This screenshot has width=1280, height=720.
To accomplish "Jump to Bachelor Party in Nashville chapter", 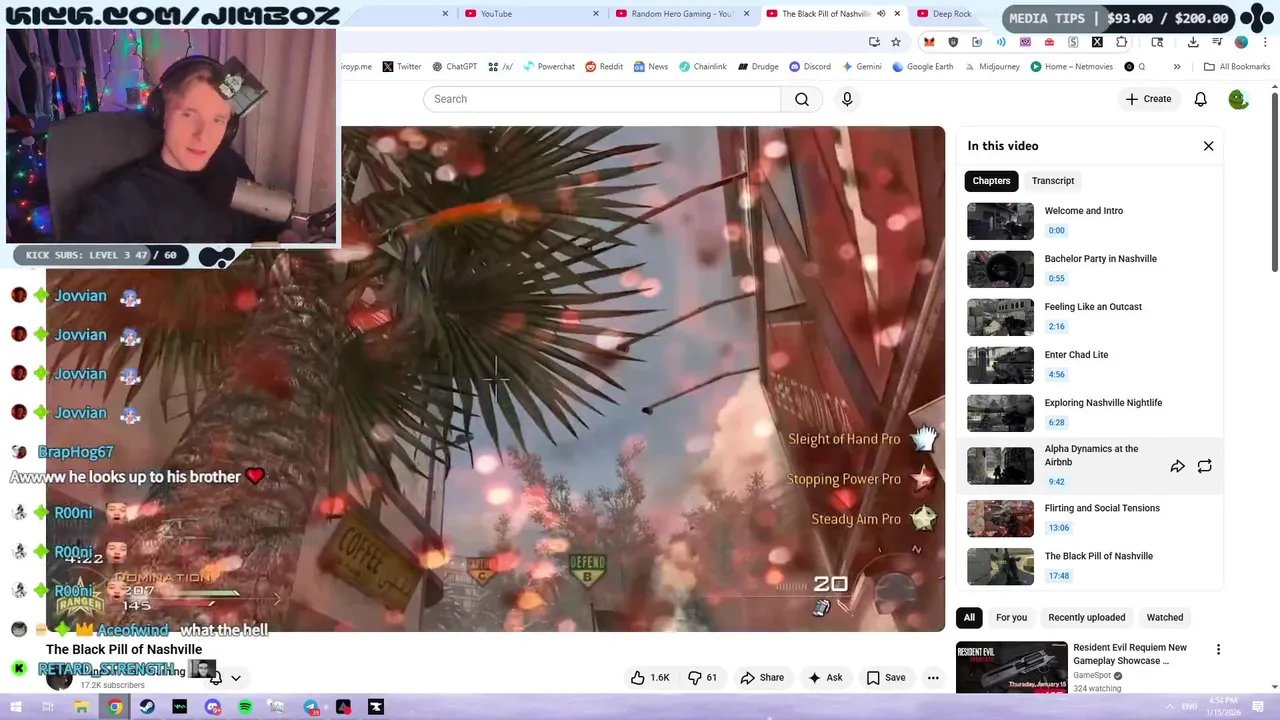I will click(x=1090, y=269).
